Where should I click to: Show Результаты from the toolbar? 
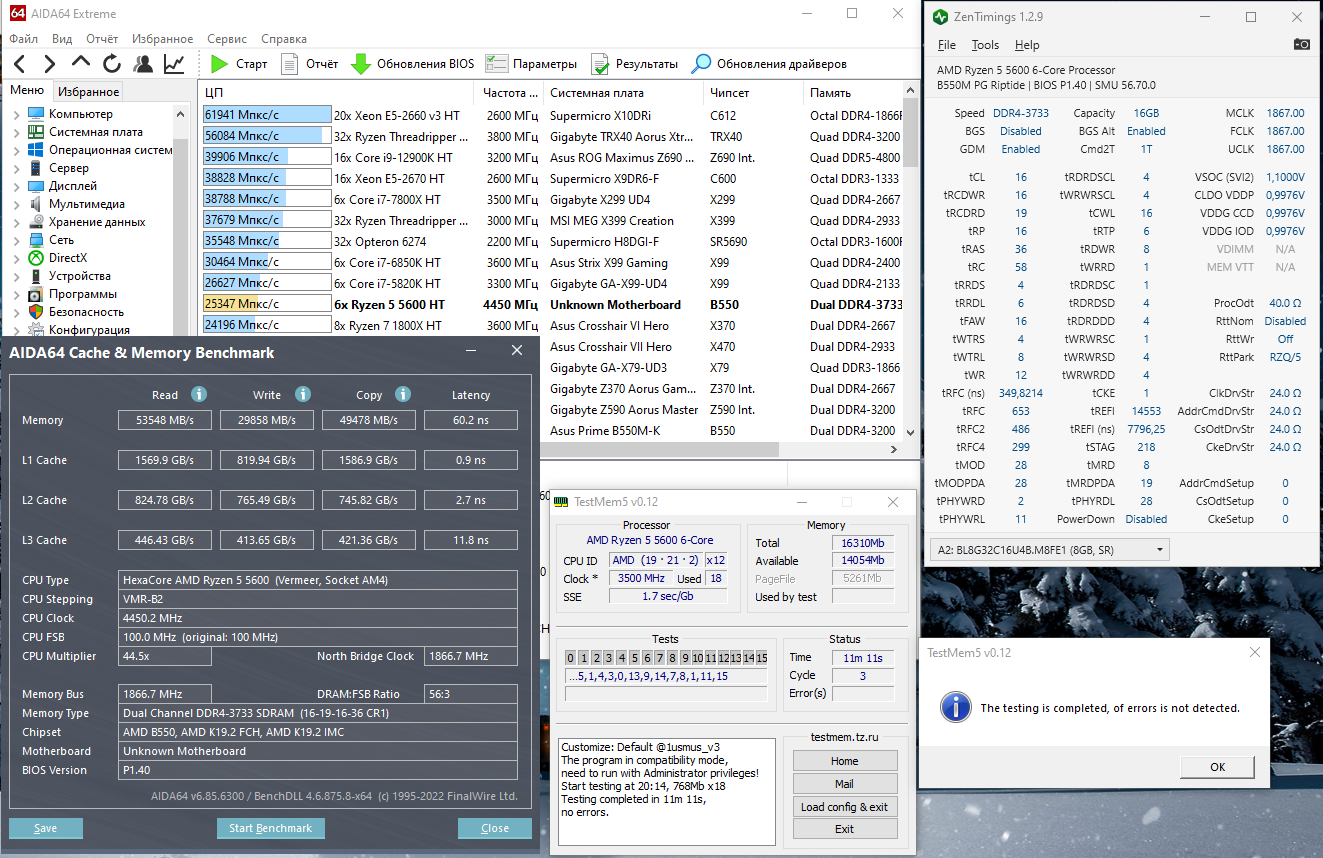634,64
